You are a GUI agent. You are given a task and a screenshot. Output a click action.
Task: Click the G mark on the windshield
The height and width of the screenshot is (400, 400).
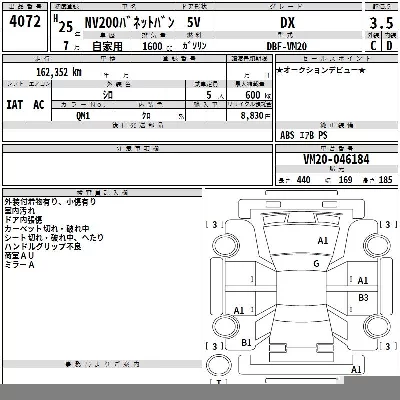[316, 264]
